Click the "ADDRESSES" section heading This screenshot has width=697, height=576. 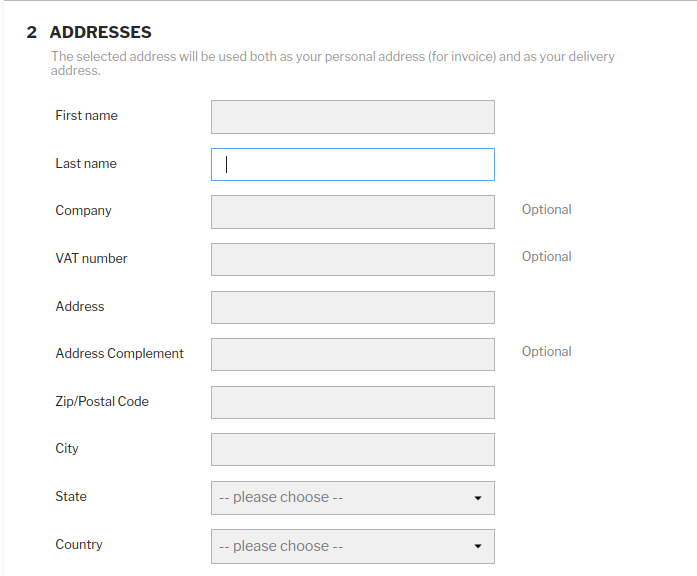100,33
